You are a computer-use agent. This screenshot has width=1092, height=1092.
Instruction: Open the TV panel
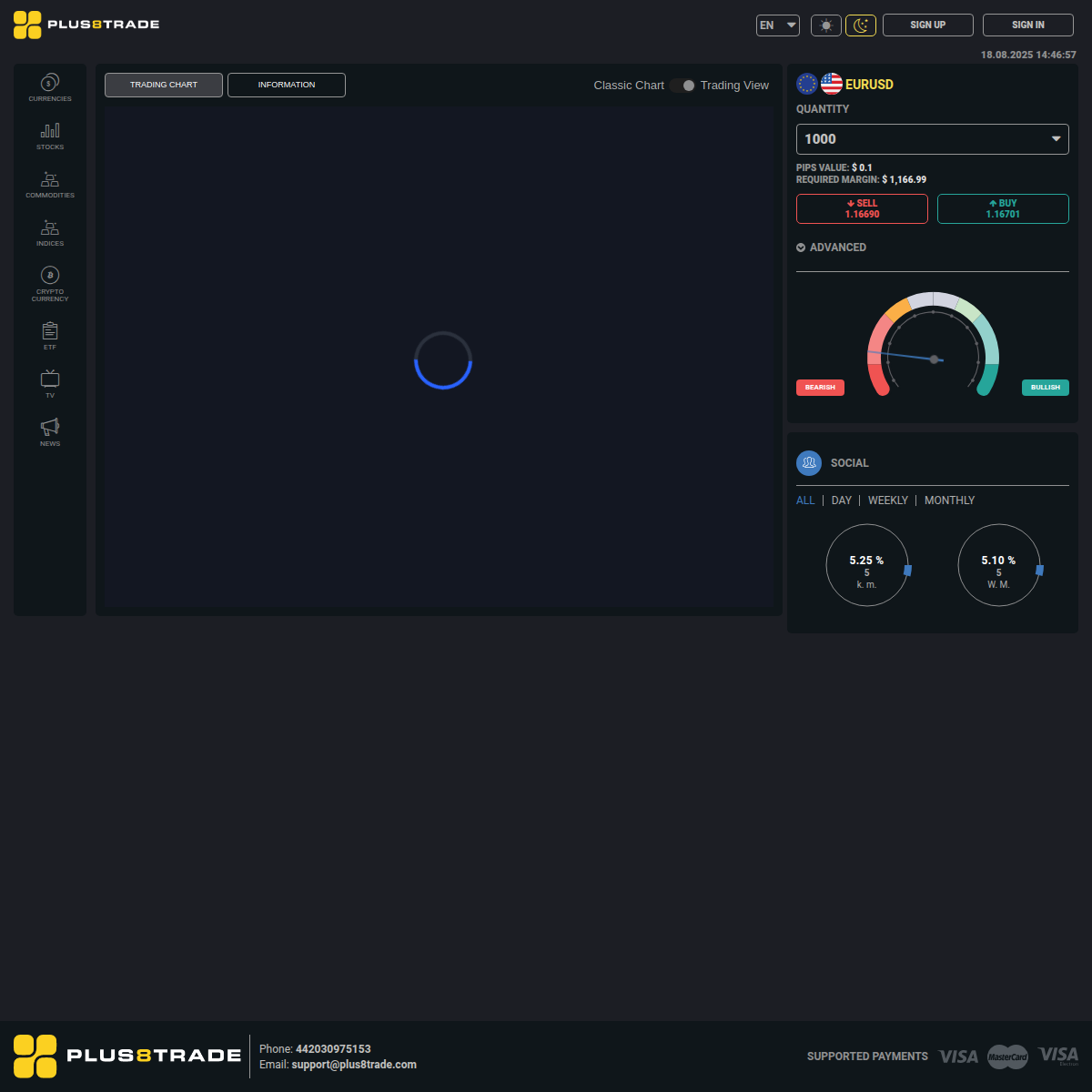coord(49,382)
